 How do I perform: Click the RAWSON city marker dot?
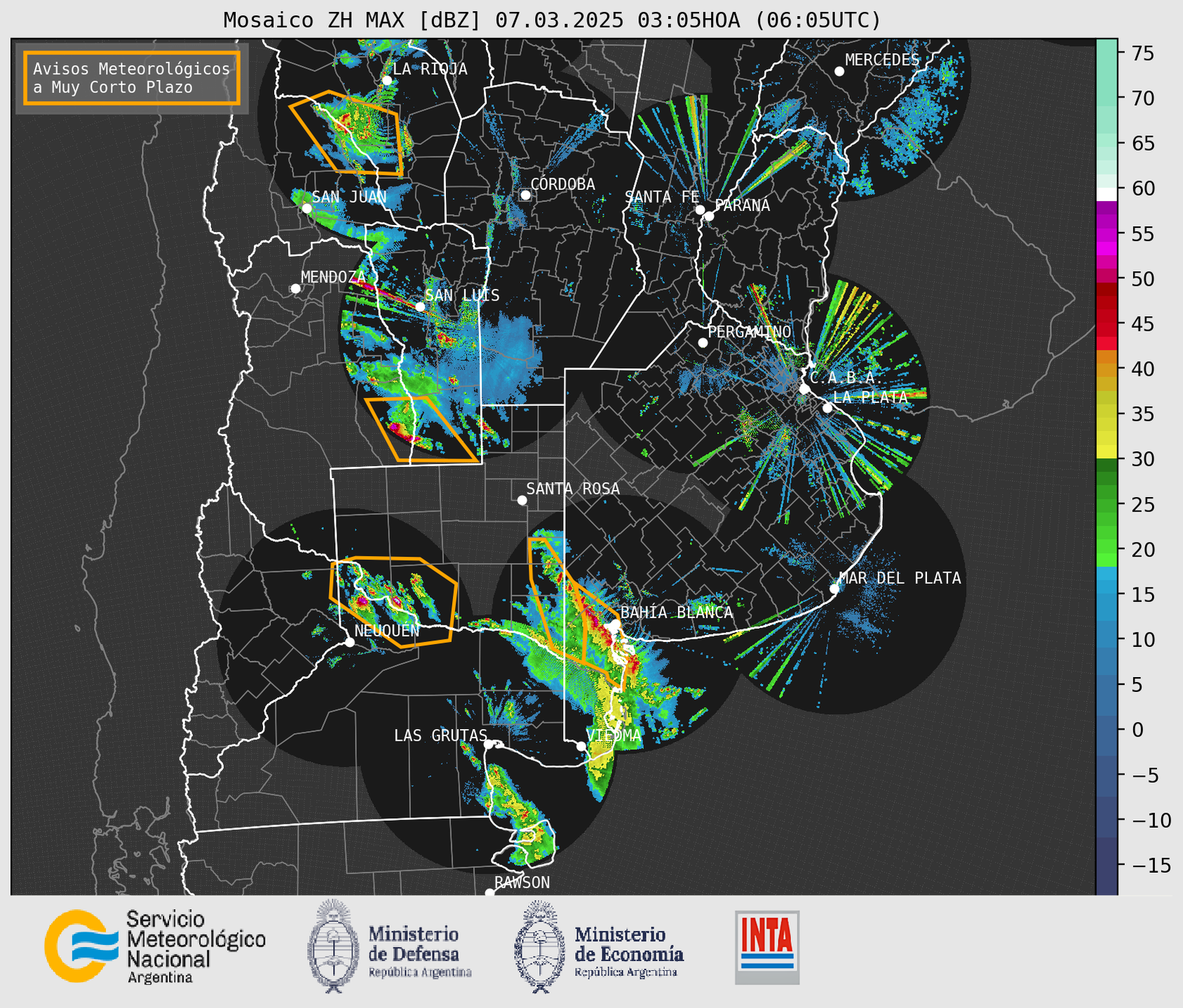[489, 893]
